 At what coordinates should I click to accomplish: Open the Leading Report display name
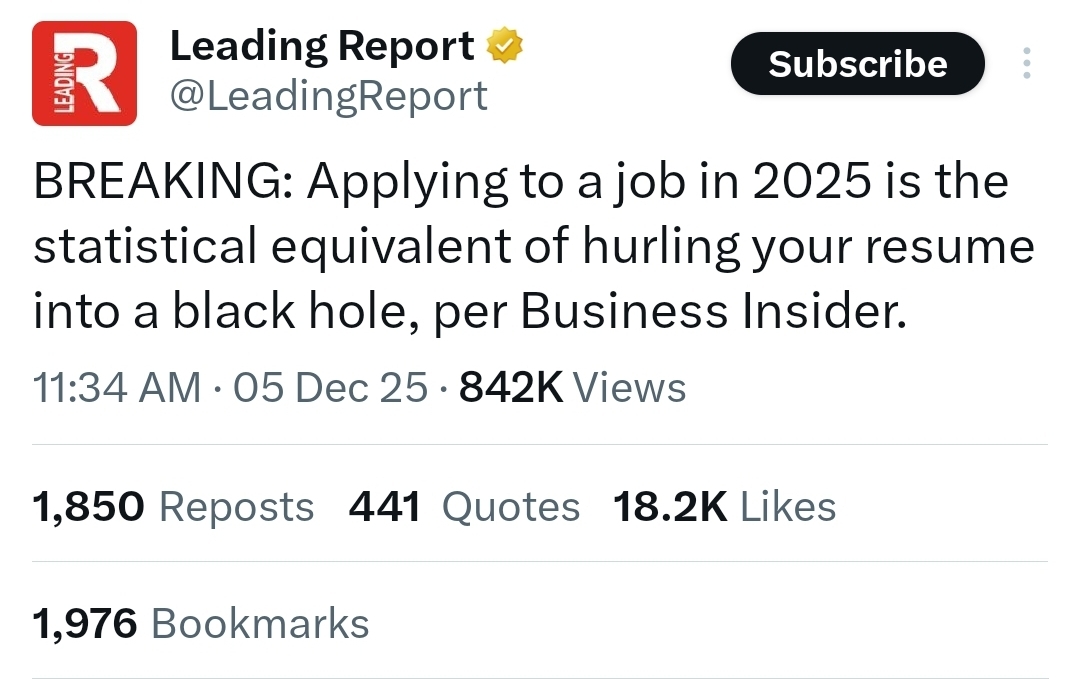pos(322,46)
